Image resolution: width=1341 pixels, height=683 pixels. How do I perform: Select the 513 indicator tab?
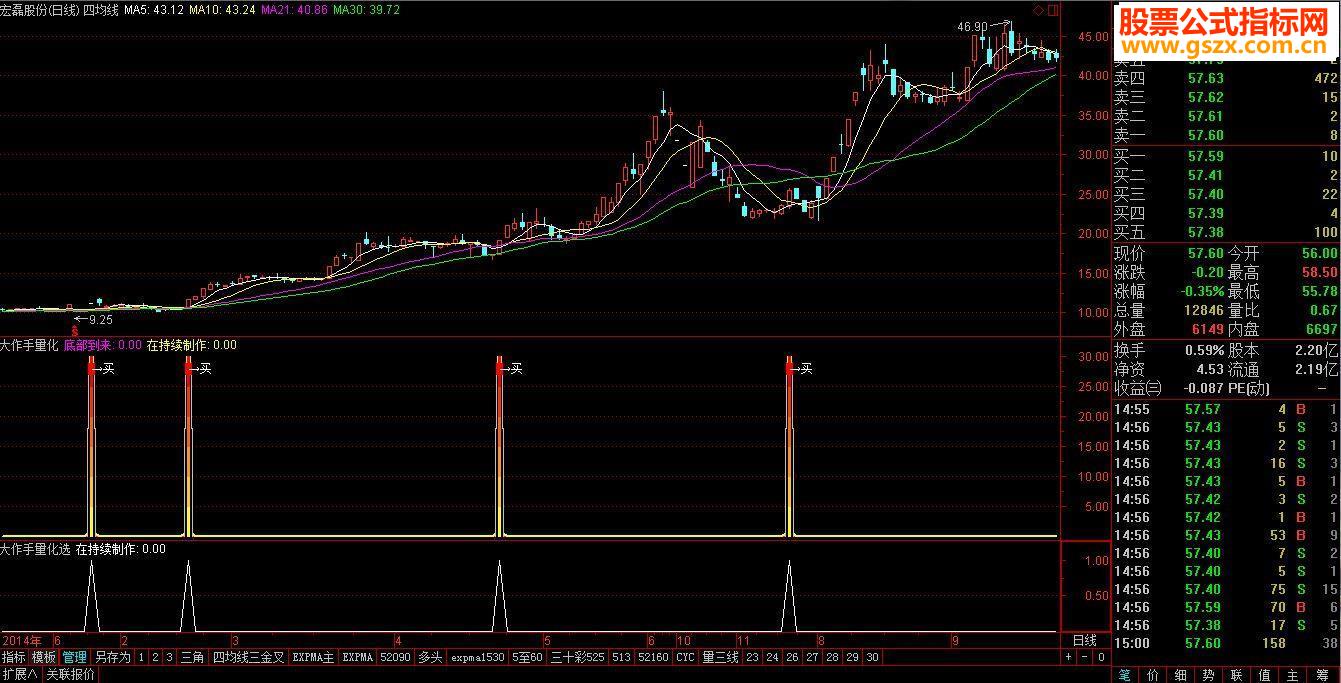click(x=621, y=657)
